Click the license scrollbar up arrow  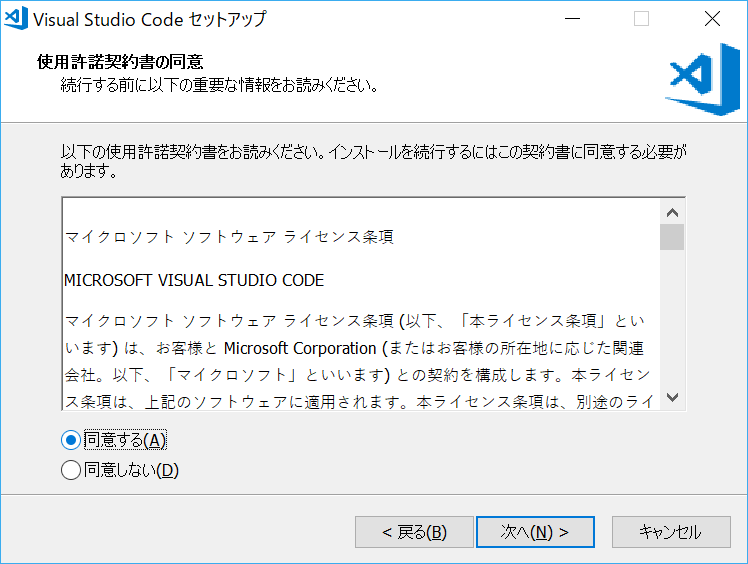(672, 212)
